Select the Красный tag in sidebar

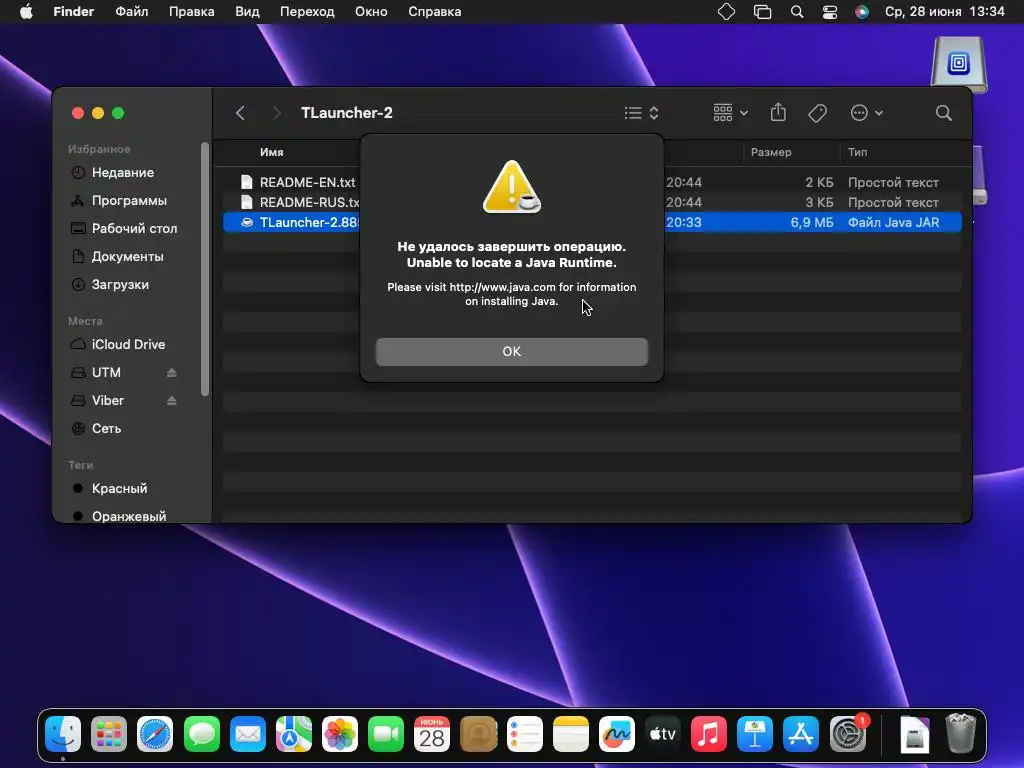click(x=120, y=488)
